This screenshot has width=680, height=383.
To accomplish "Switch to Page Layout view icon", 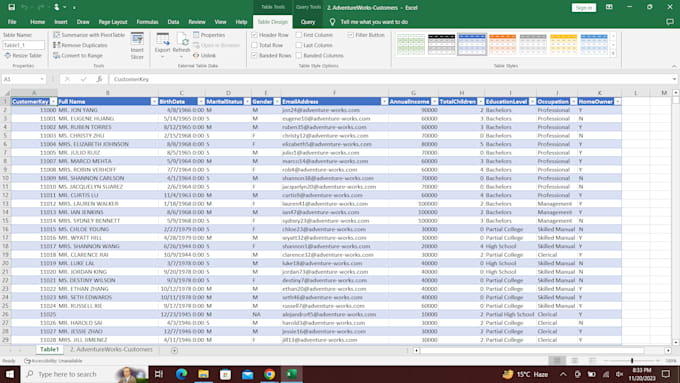I will tap(575, 360).
